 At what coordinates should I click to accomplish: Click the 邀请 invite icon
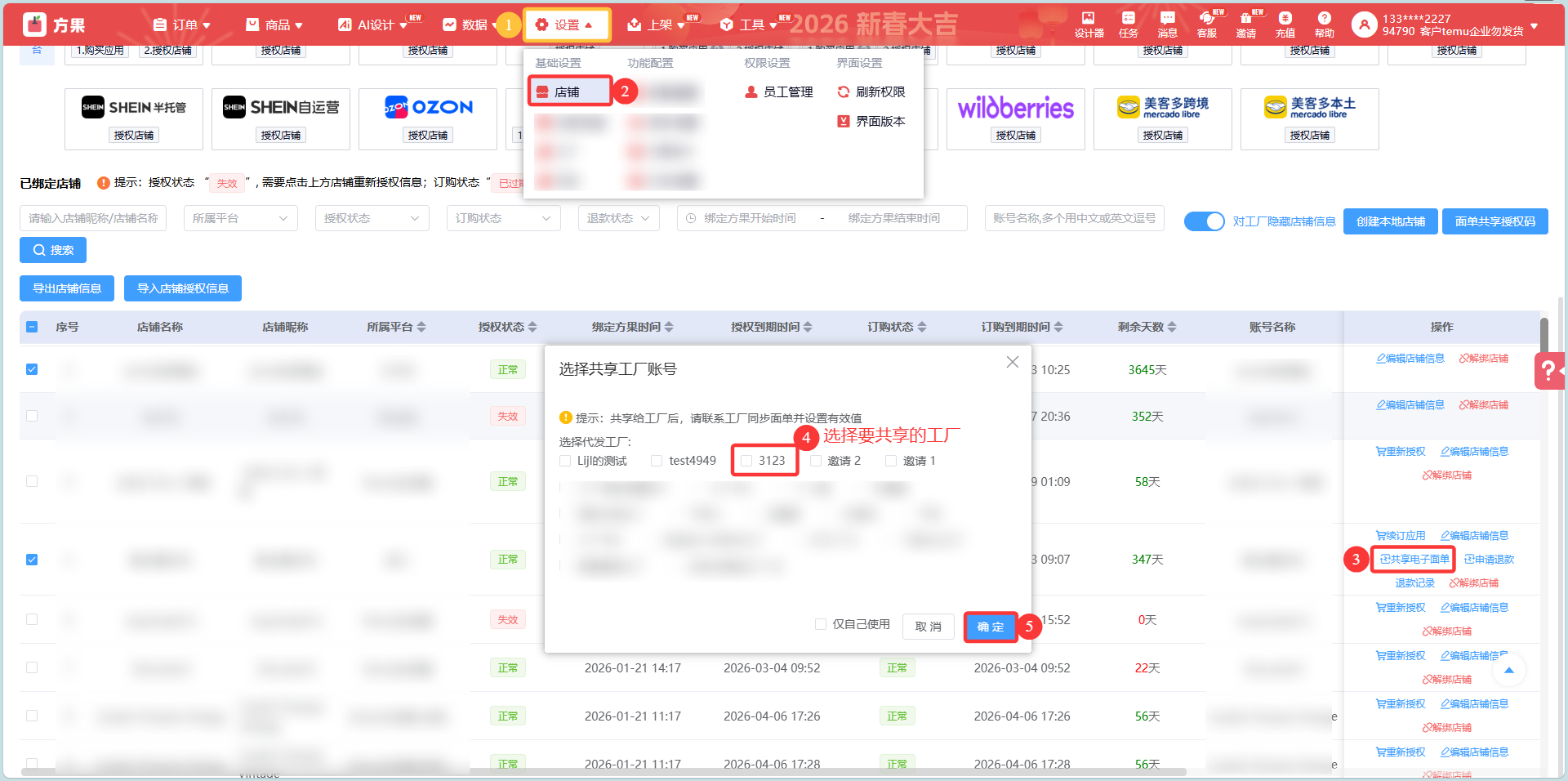pos(1246,25)
